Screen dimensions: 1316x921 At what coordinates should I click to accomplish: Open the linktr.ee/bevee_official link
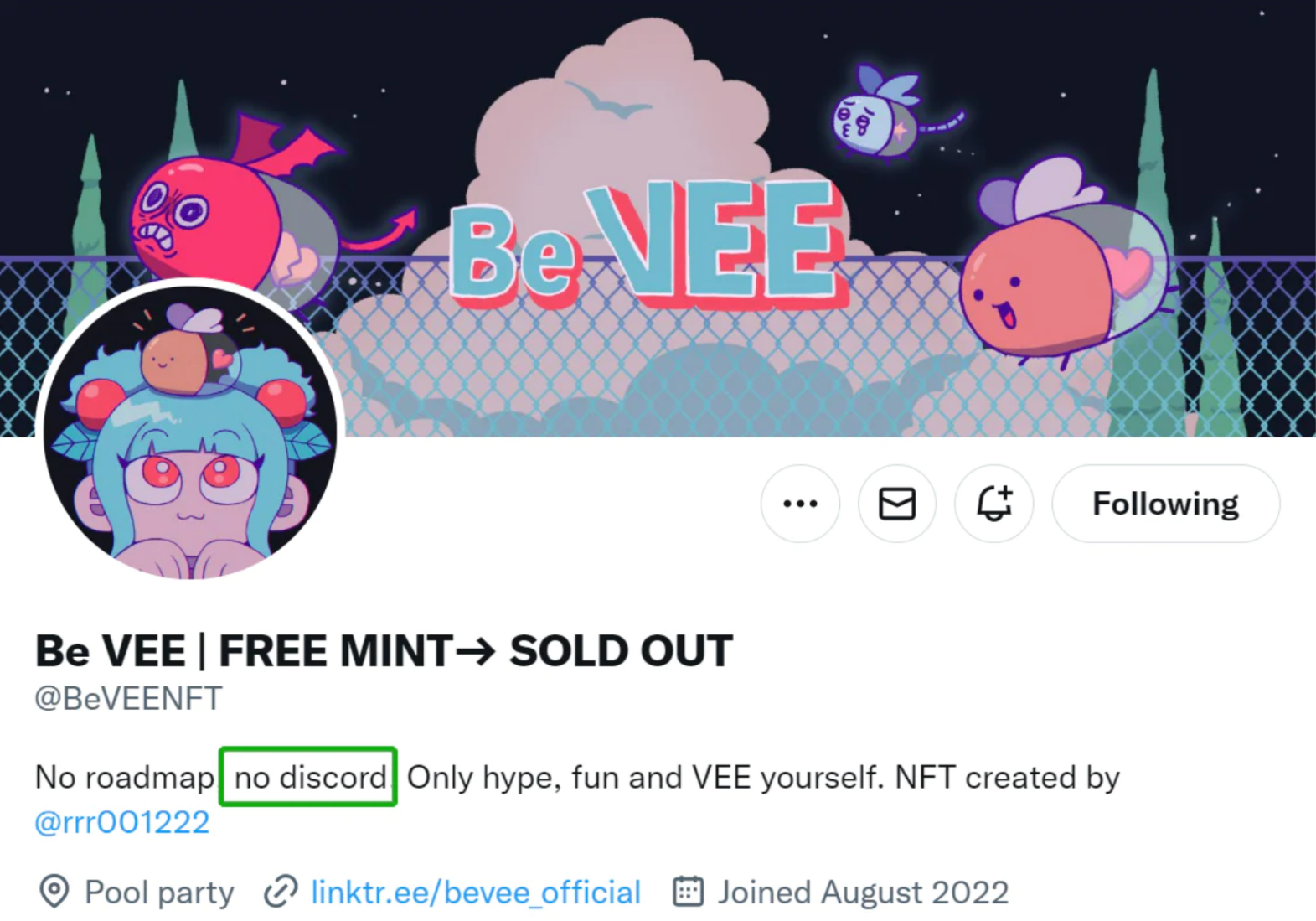[475, 892]
